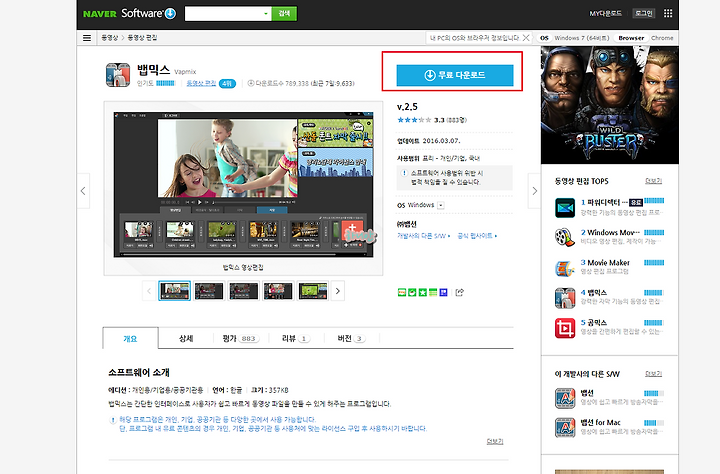Viewport: 720px width, 474px height.
Task: Go to the 동영상 breadcrumb category
Action: 109,38
